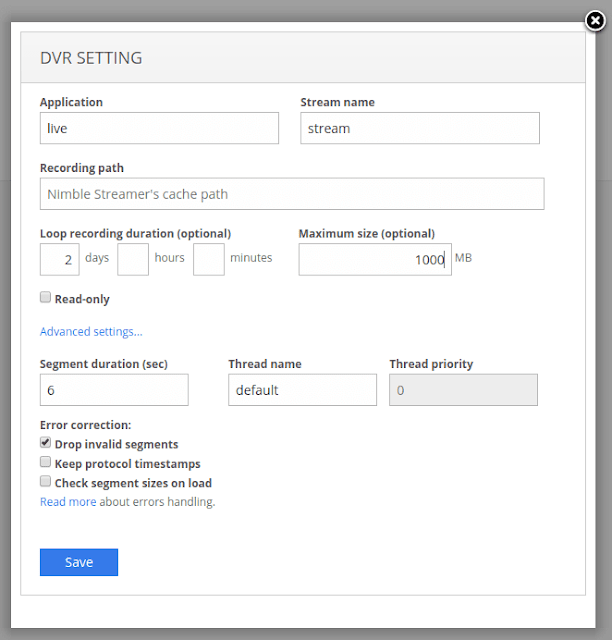Enable the Read-only checkbox
Image resolution: width=612 pixels, height=640 pixels.
click(x=45, y=298)
